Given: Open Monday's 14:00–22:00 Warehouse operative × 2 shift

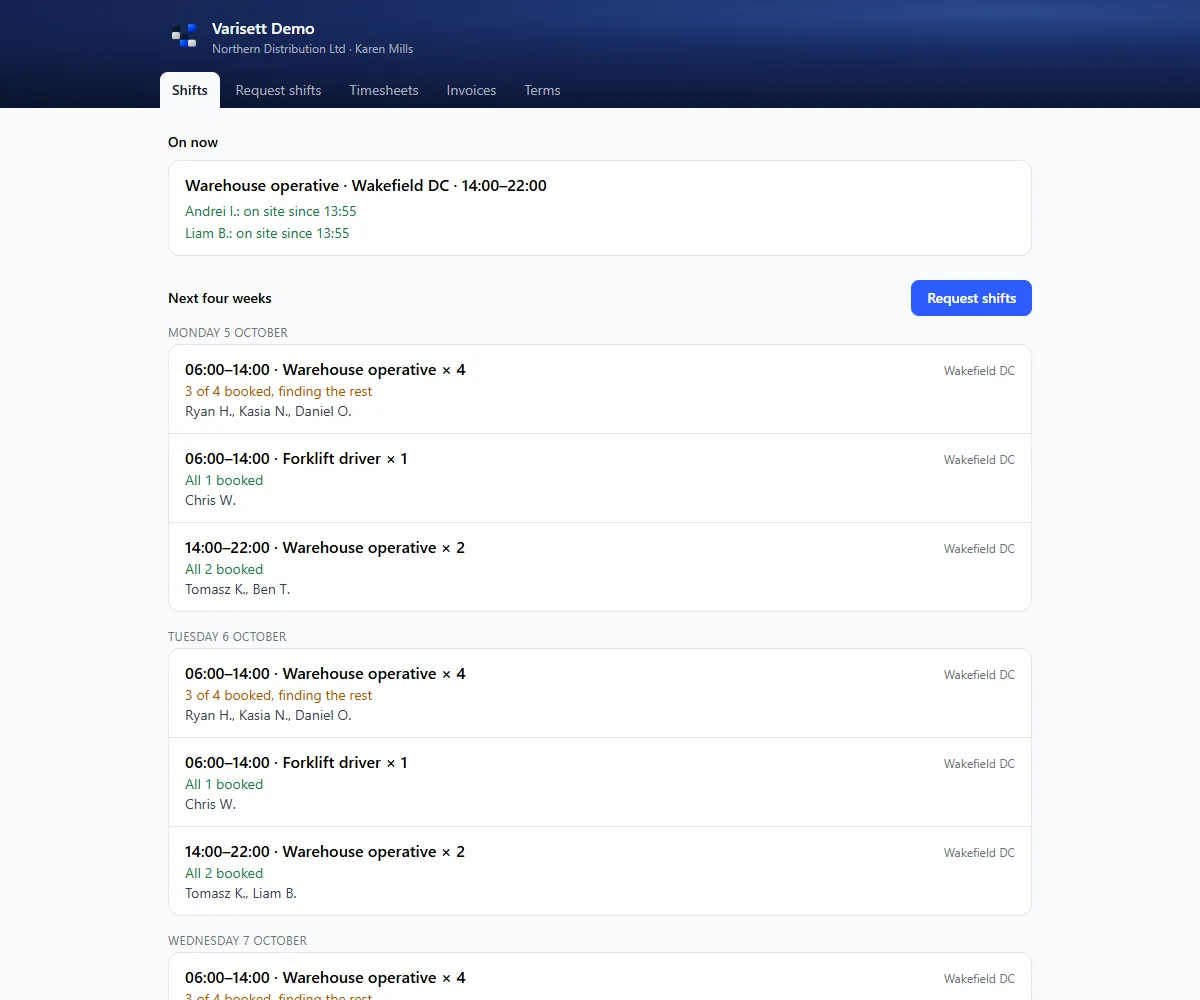Looking at the screenshot, I should [600, 567].
